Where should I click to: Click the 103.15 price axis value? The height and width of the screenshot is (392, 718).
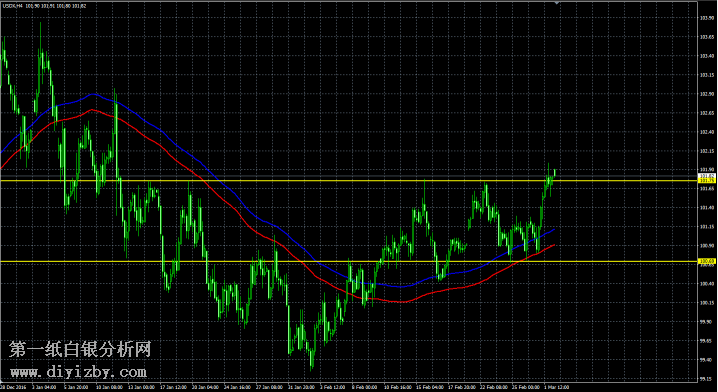pos(707,75)
